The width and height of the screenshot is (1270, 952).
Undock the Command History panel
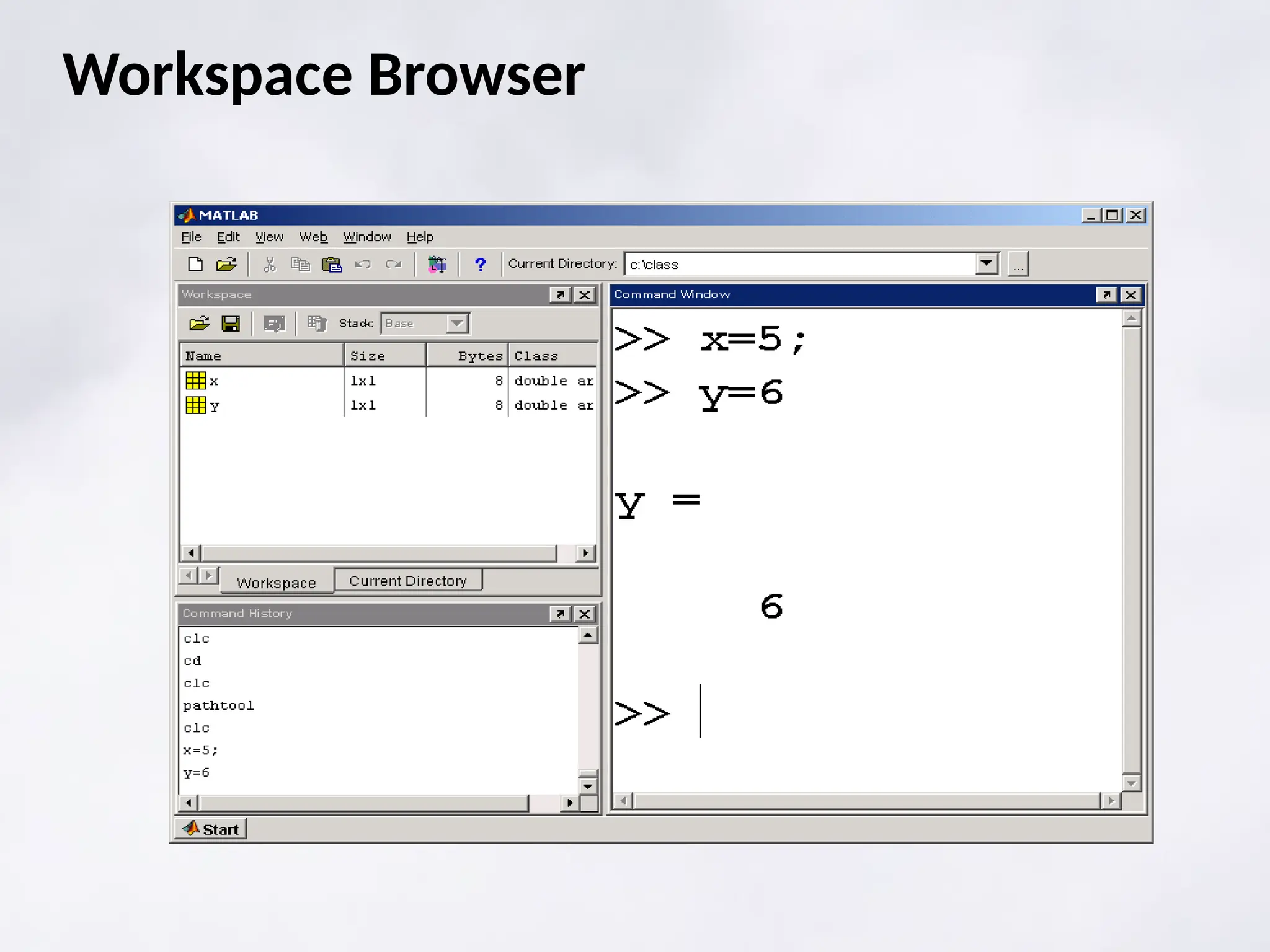tap(560, 614)
